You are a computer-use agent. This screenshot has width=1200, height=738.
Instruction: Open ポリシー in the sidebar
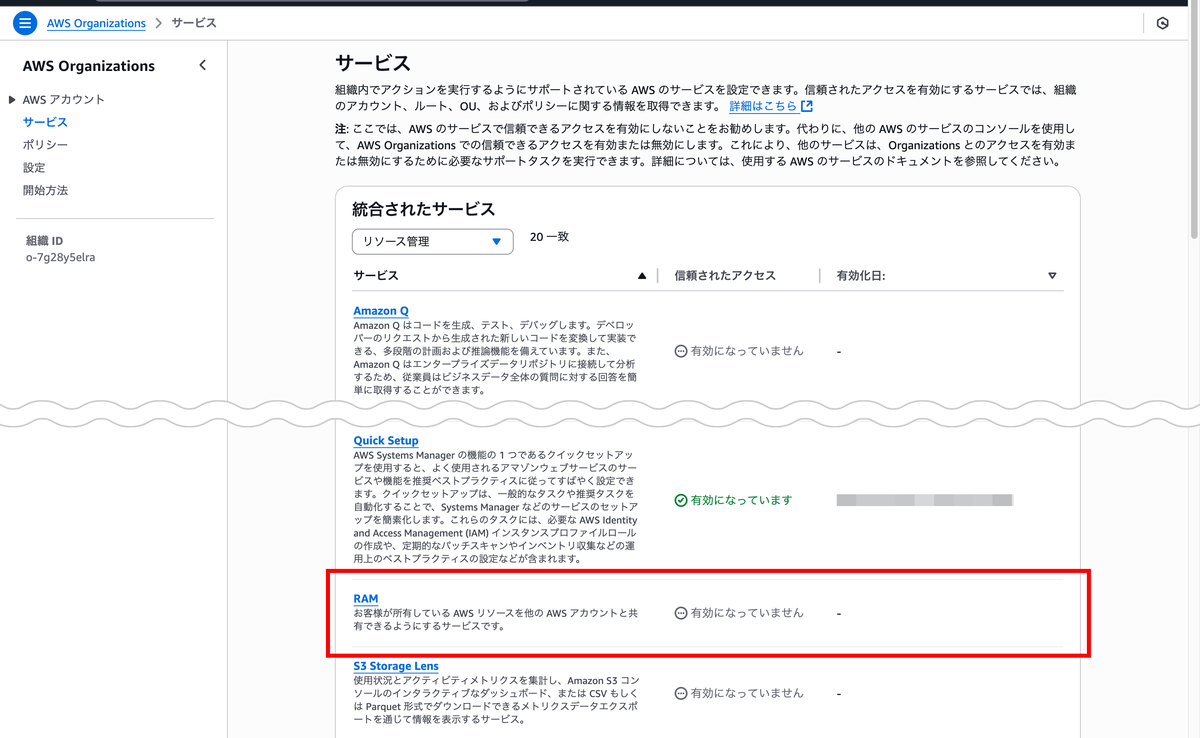tap(45, 145)
